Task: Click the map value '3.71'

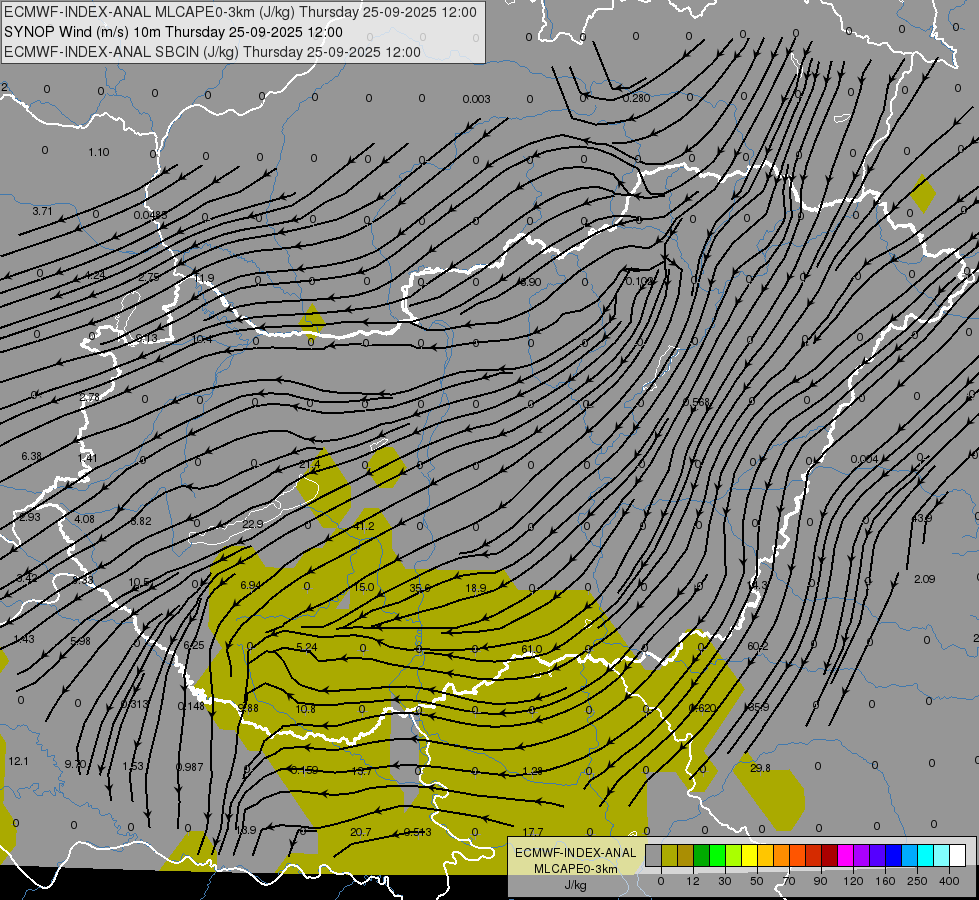Action: [42, 211]
